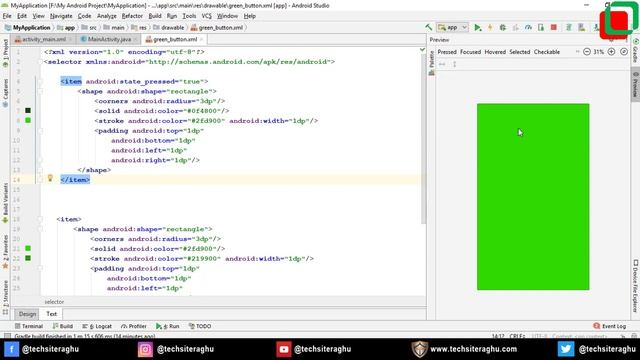640x360 pixels.
Task: Collapse the padding fold marker on line 23
Action: 40,269
